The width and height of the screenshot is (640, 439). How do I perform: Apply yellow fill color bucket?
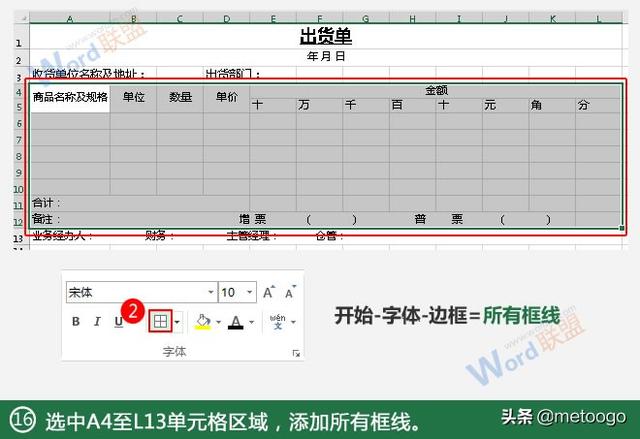203,321
